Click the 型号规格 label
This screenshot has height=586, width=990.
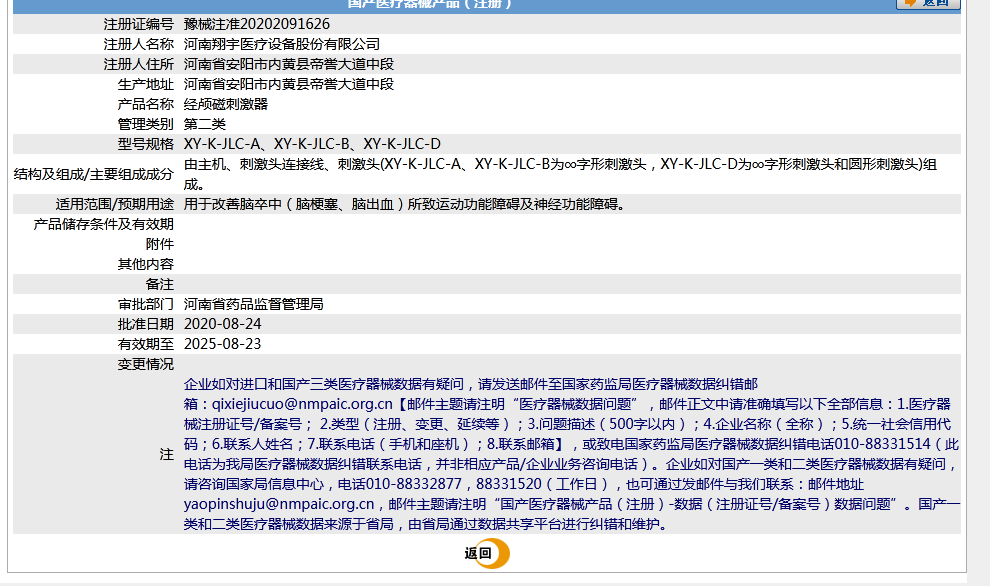(x=145, y=144)
